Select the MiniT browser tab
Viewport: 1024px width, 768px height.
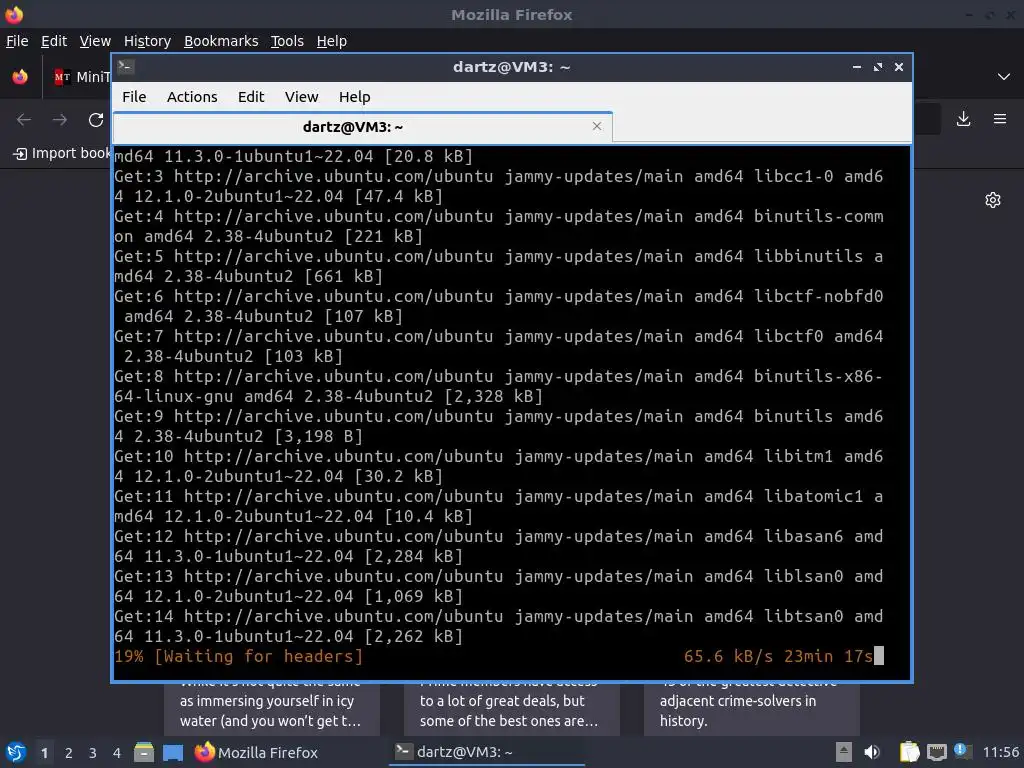point(80,77)
